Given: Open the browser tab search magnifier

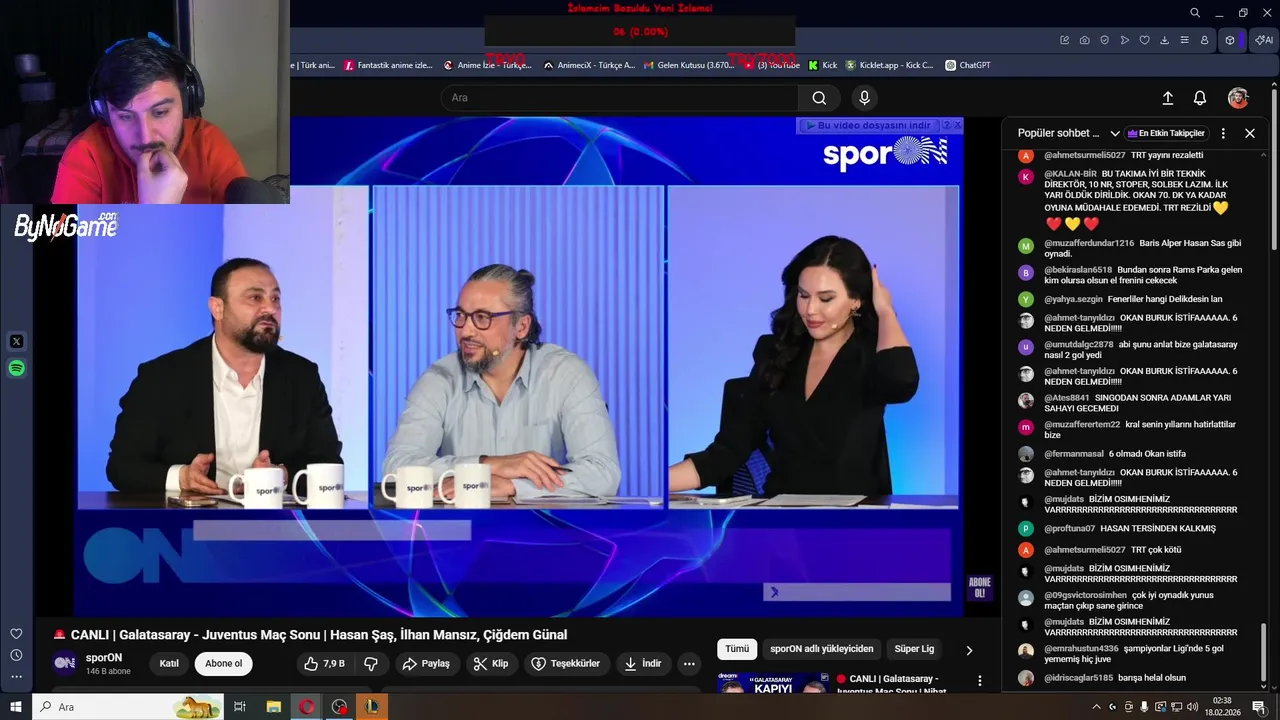Looking at the screenshot, I should pos(1195,13).
